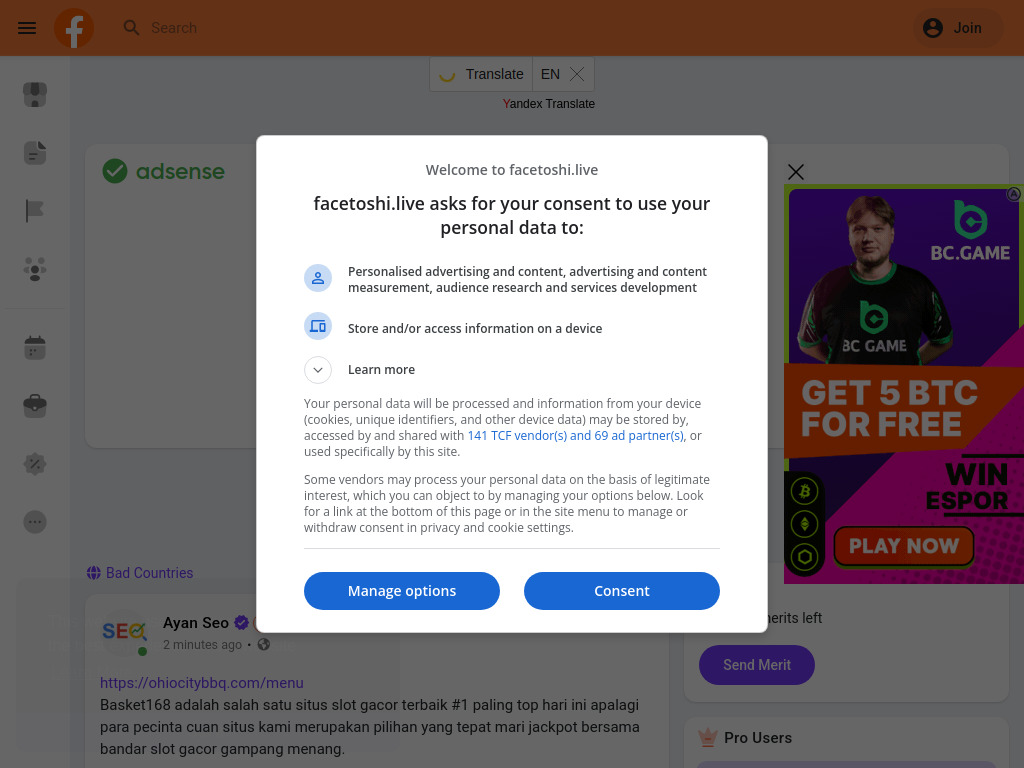Focus the Search input field

pos(300,28)
